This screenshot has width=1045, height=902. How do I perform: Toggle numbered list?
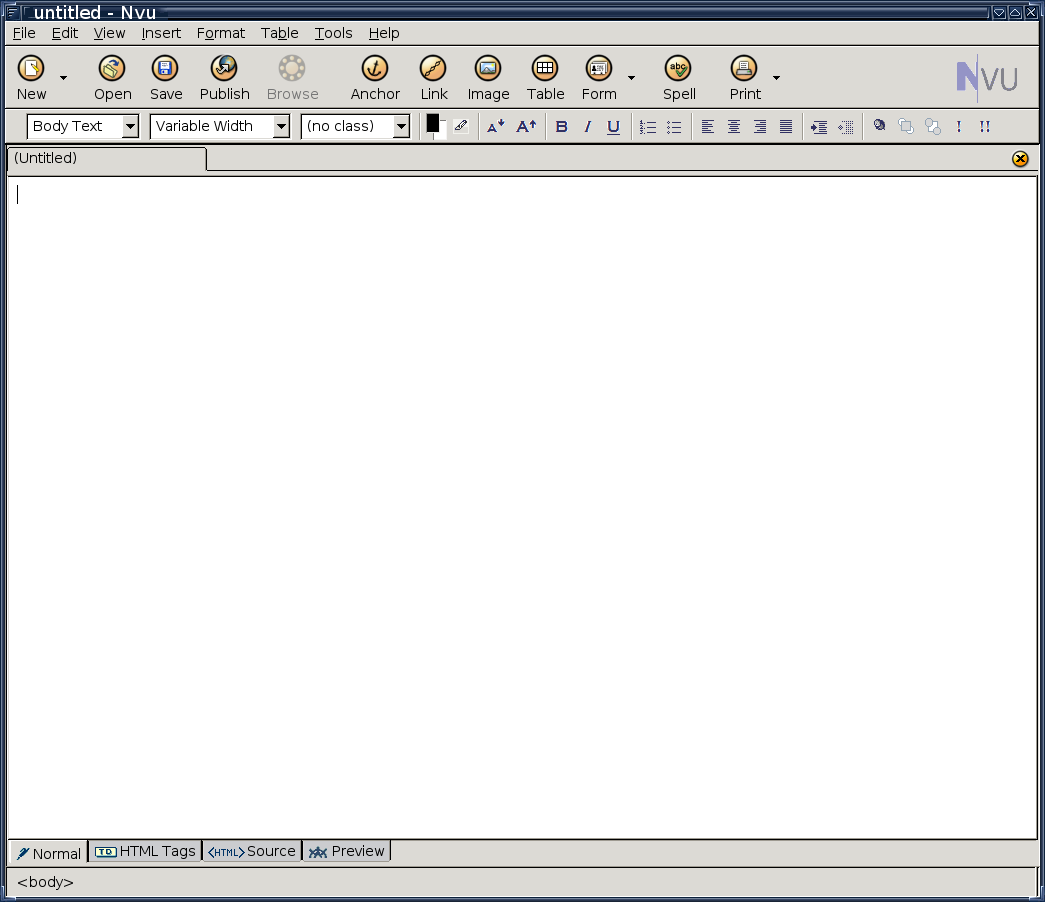tap(648, 127)
